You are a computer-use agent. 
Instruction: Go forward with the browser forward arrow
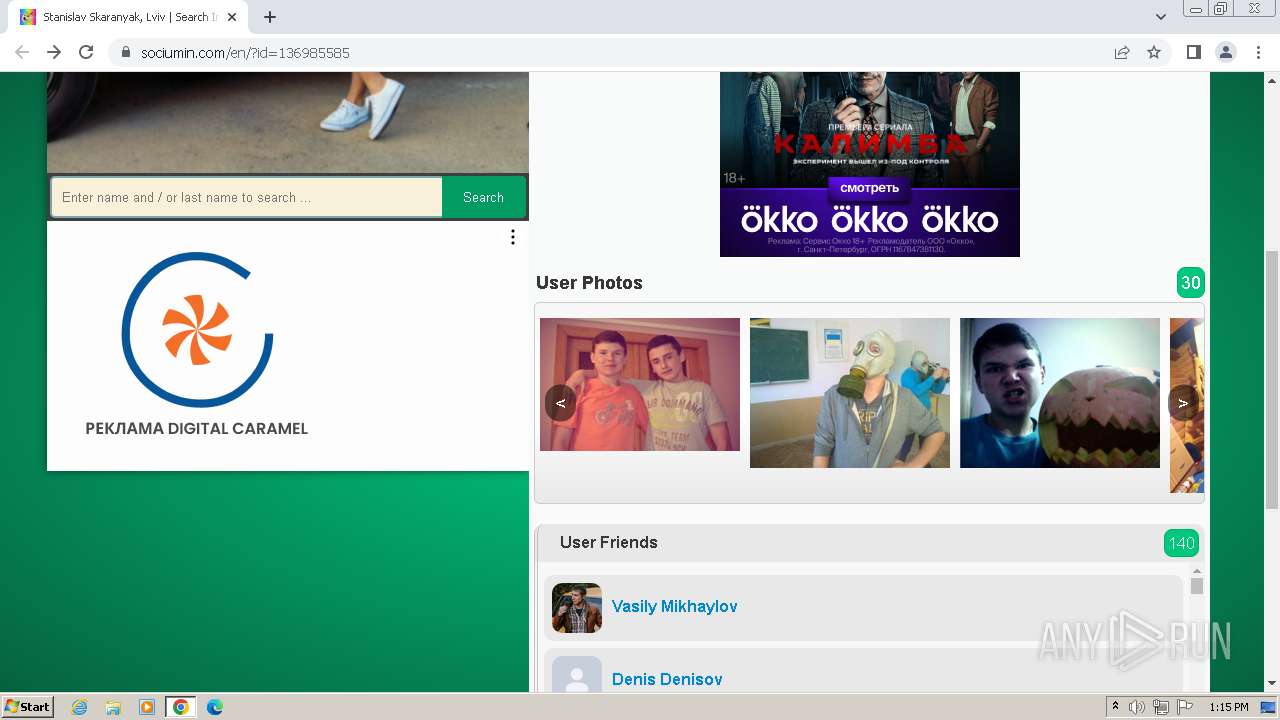[54, 52]
